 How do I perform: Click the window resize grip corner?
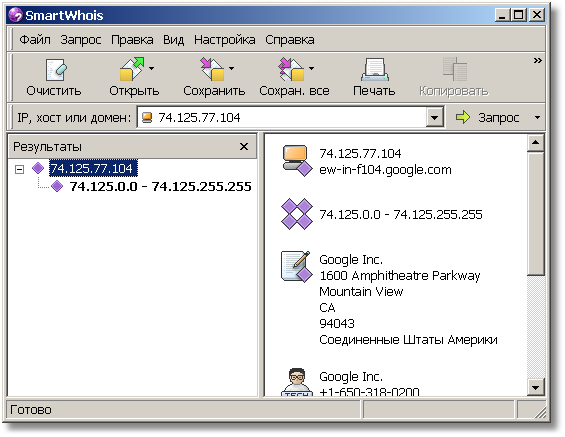[540, 412]
